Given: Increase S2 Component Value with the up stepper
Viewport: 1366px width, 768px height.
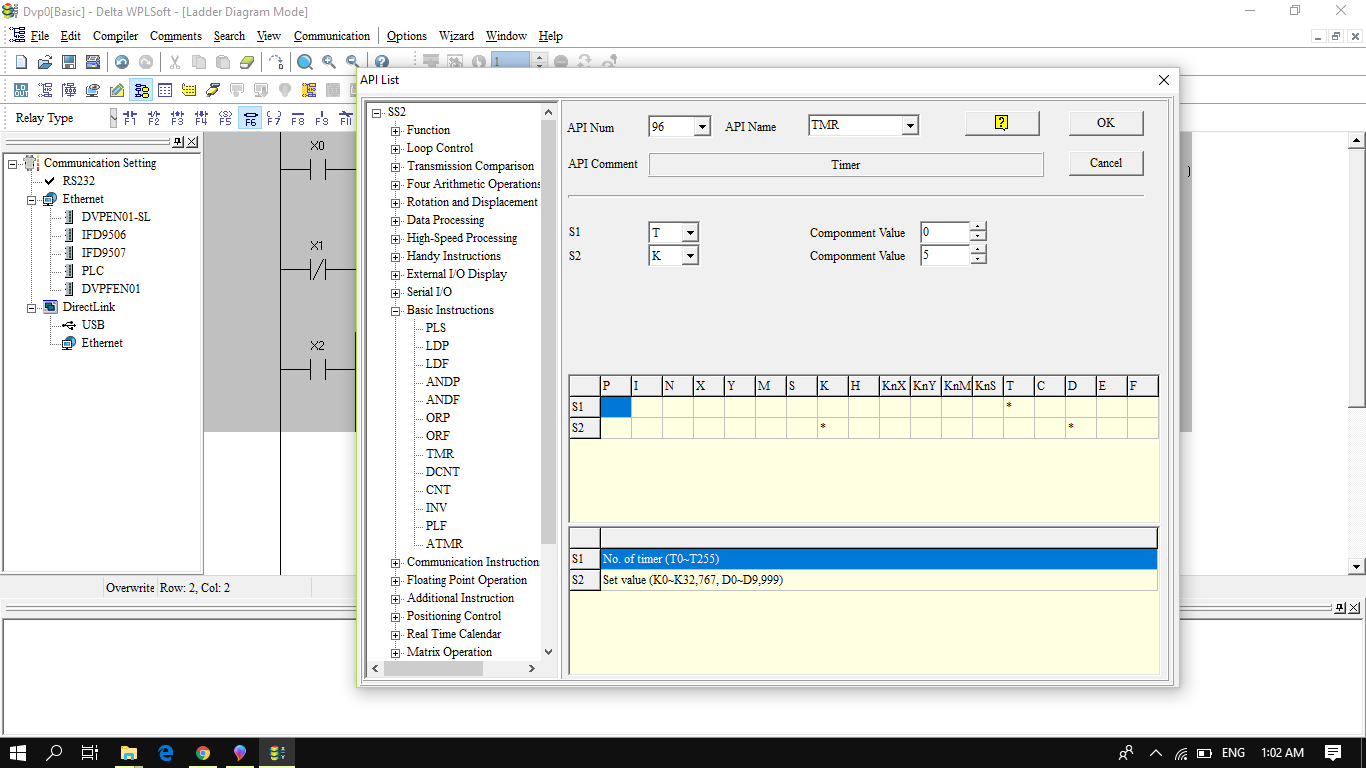Looking at the screenshot, I should (x=978, y=250).
